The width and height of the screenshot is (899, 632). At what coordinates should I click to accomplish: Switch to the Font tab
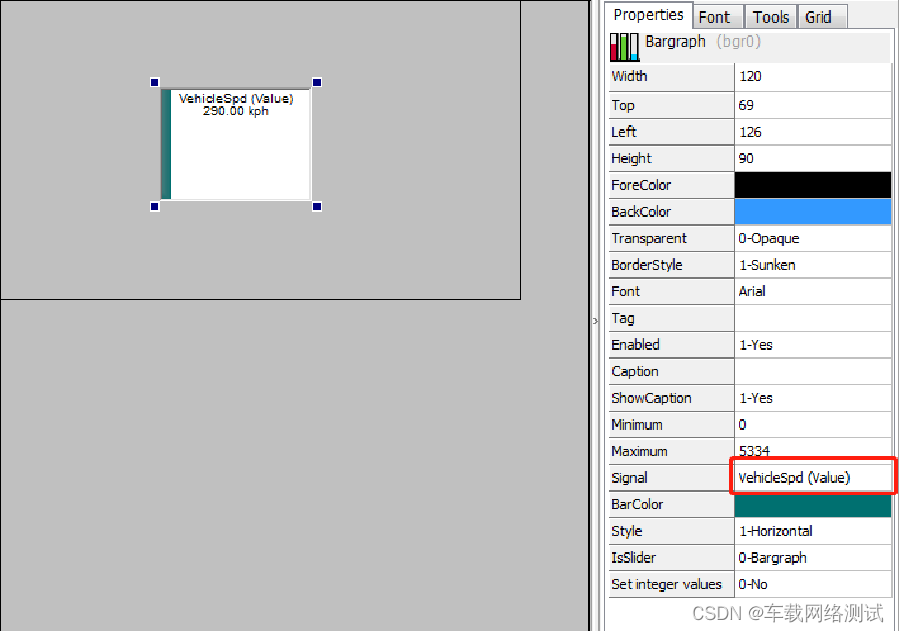(x=717, y=16)
